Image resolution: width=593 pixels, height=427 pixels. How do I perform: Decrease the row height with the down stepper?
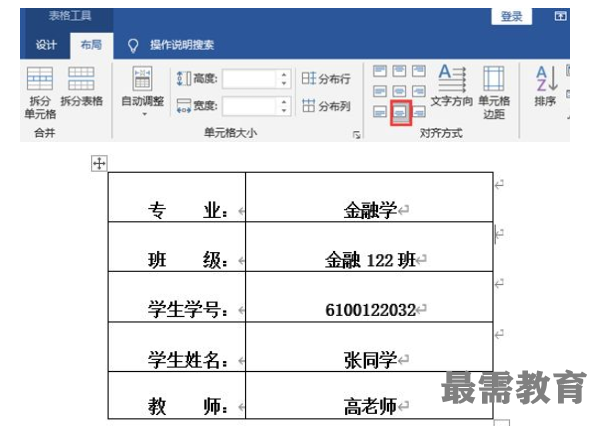(x=284, y=84)
